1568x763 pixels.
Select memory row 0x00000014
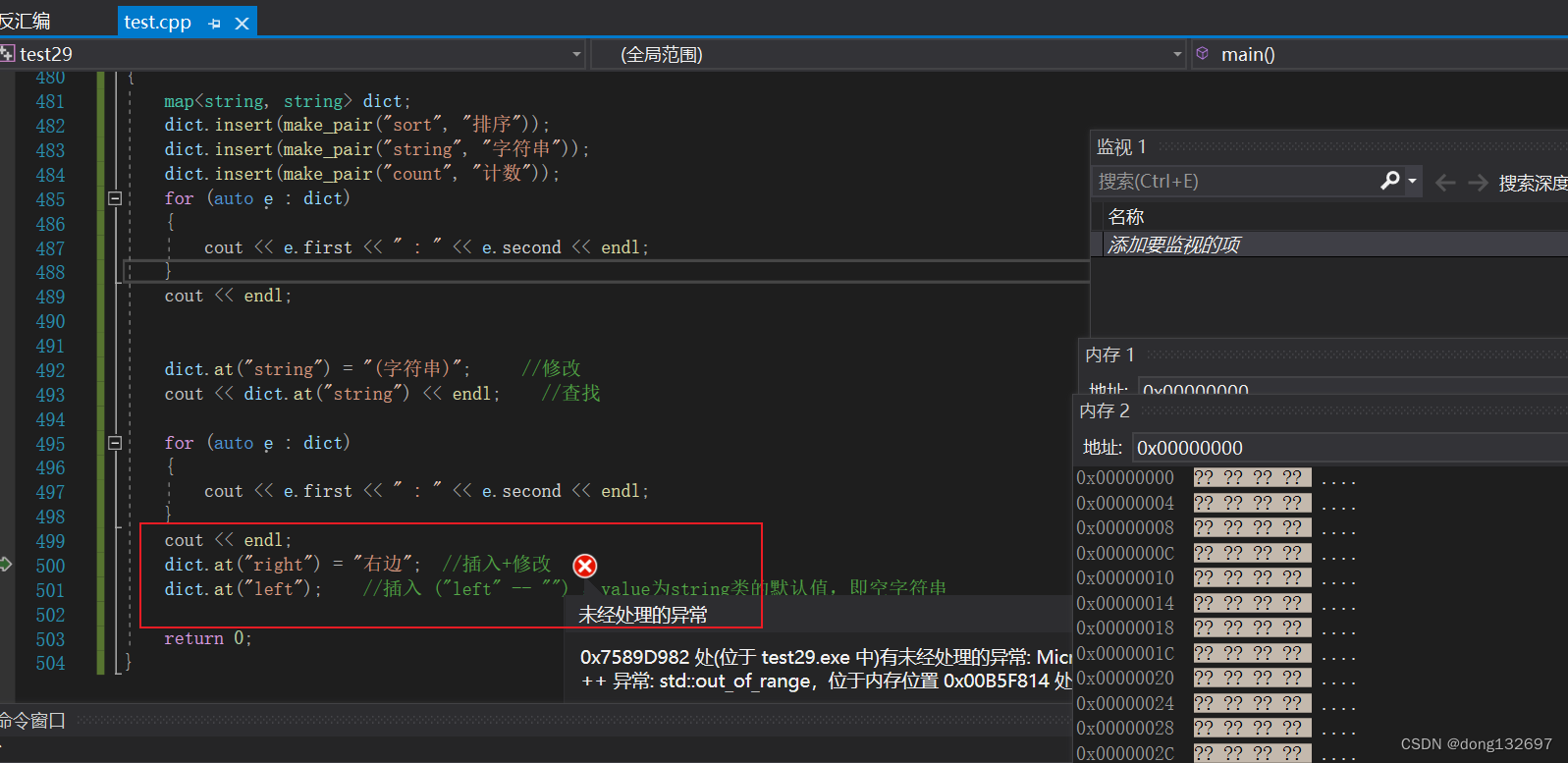[x=1217, y=603]
